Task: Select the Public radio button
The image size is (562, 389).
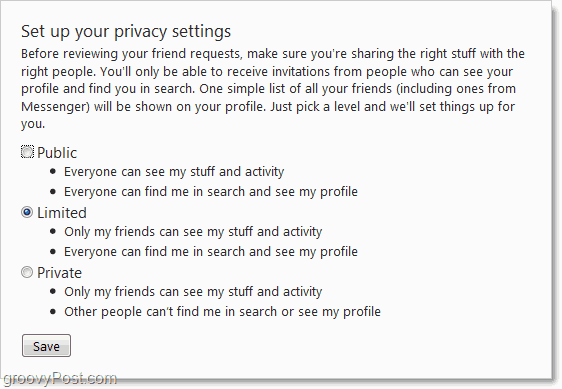Action: pos(27,152)
